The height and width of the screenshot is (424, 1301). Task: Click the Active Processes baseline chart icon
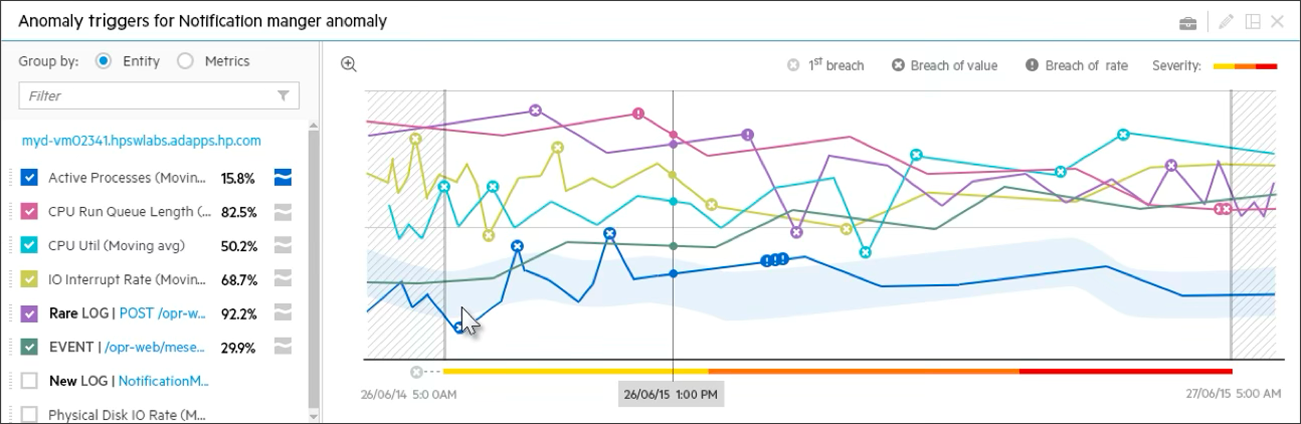point(283,178)
